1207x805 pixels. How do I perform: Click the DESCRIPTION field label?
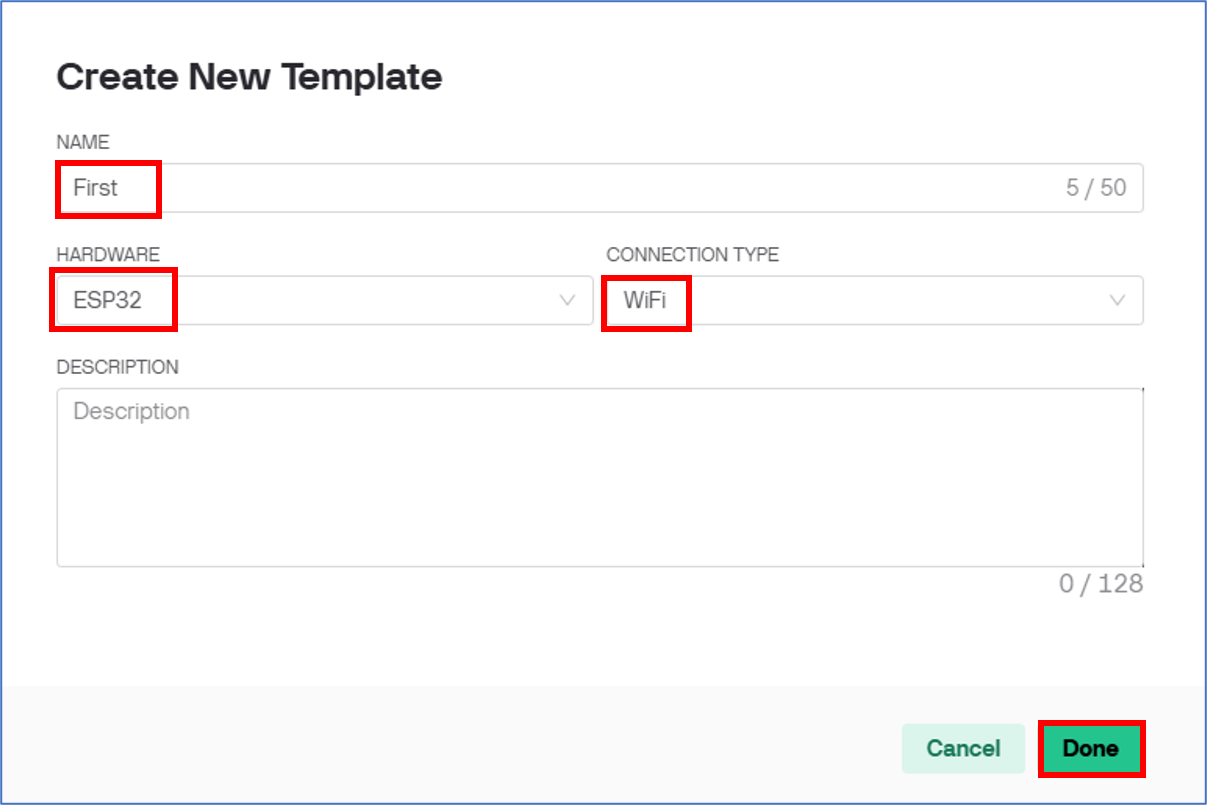118,367
